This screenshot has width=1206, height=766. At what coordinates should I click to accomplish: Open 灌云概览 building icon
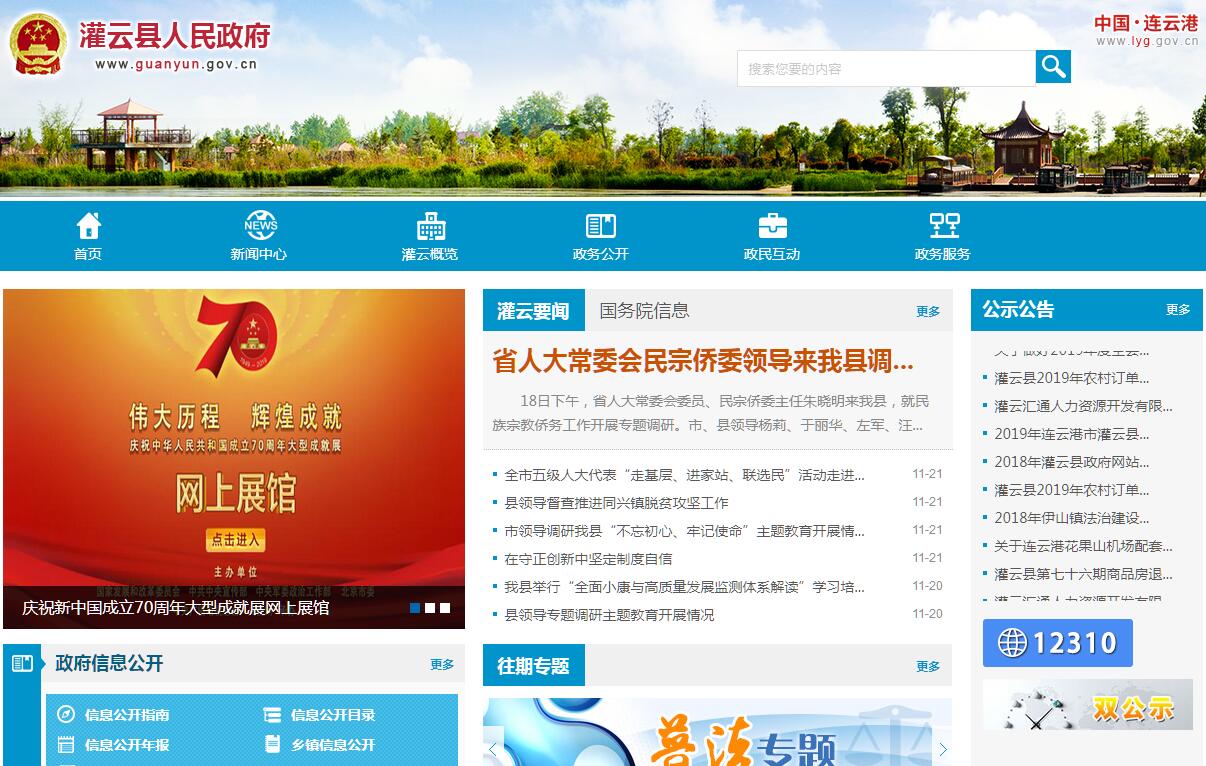coord(431,226)
